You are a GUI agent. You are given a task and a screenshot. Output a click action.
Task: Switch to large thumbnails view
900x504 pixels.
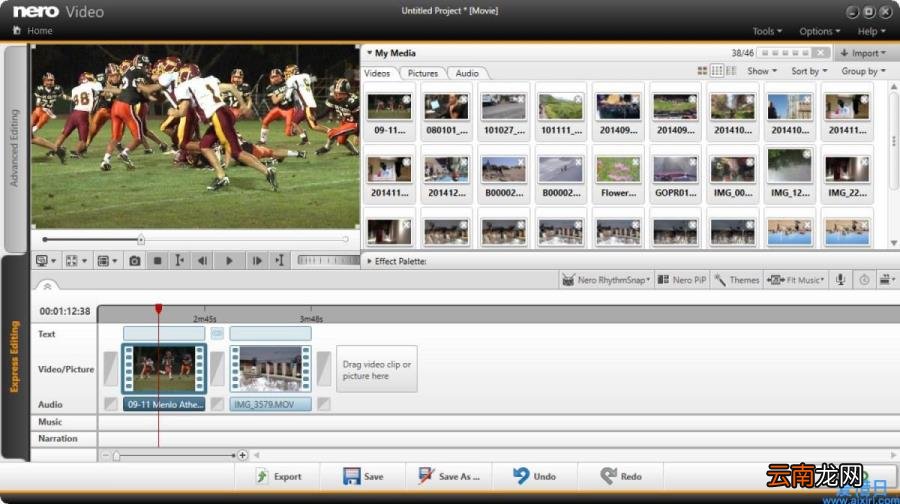point(702,71)
